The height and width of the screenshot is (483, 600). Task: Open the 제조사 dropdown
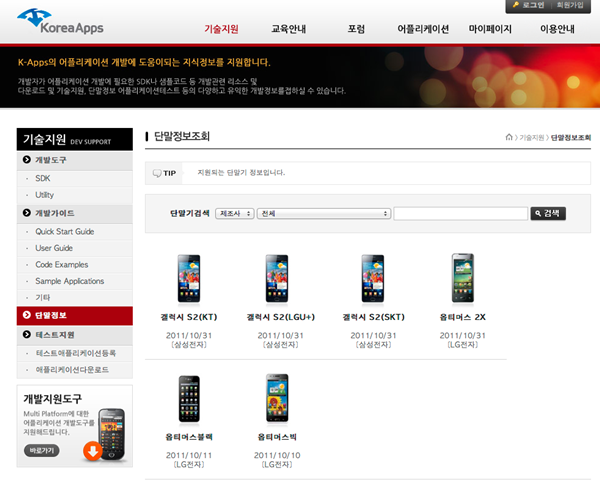(x=235, y=214)
